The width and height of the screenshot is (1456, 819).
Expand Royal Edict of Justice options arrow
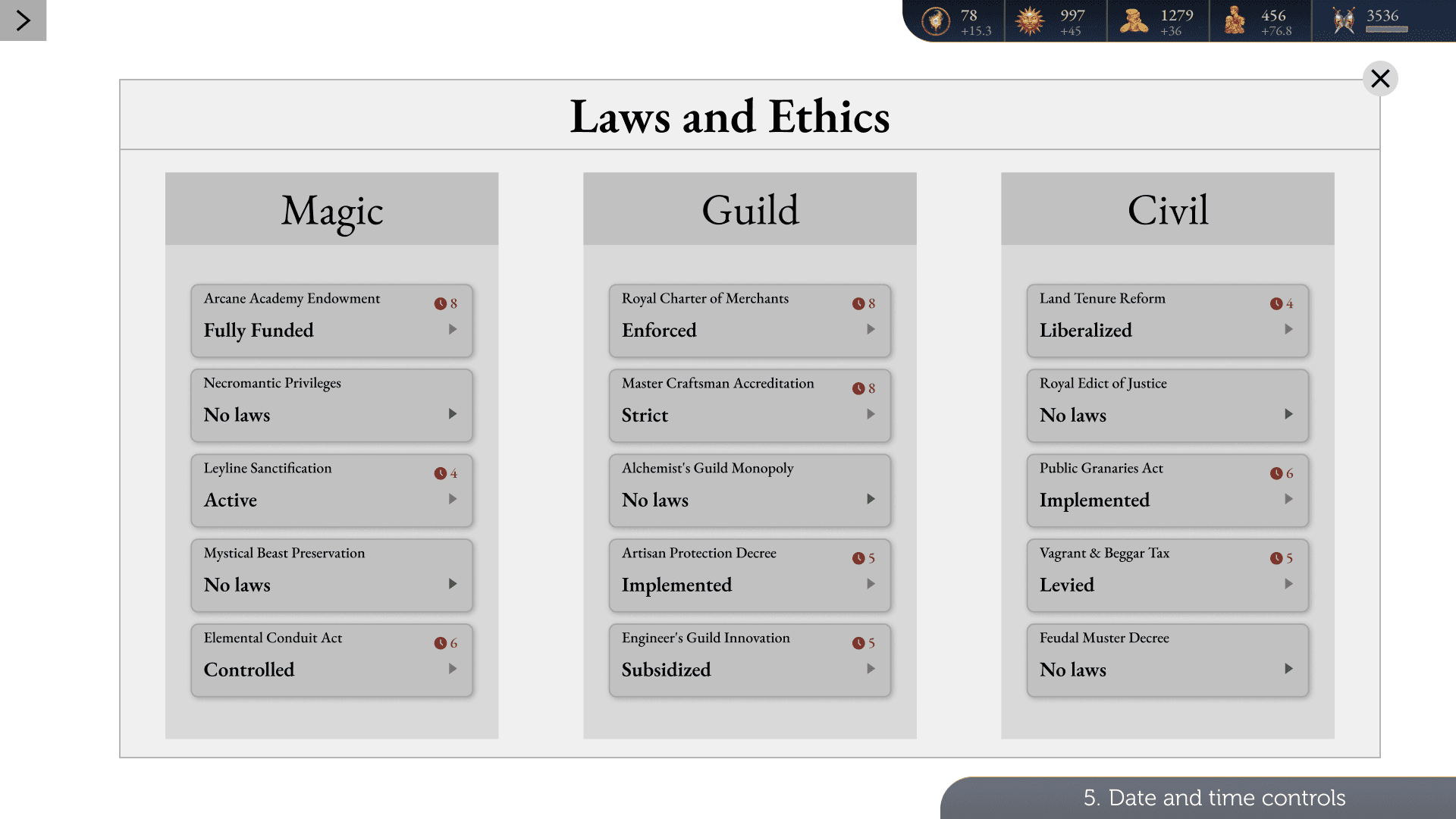tap(1288, 414)
